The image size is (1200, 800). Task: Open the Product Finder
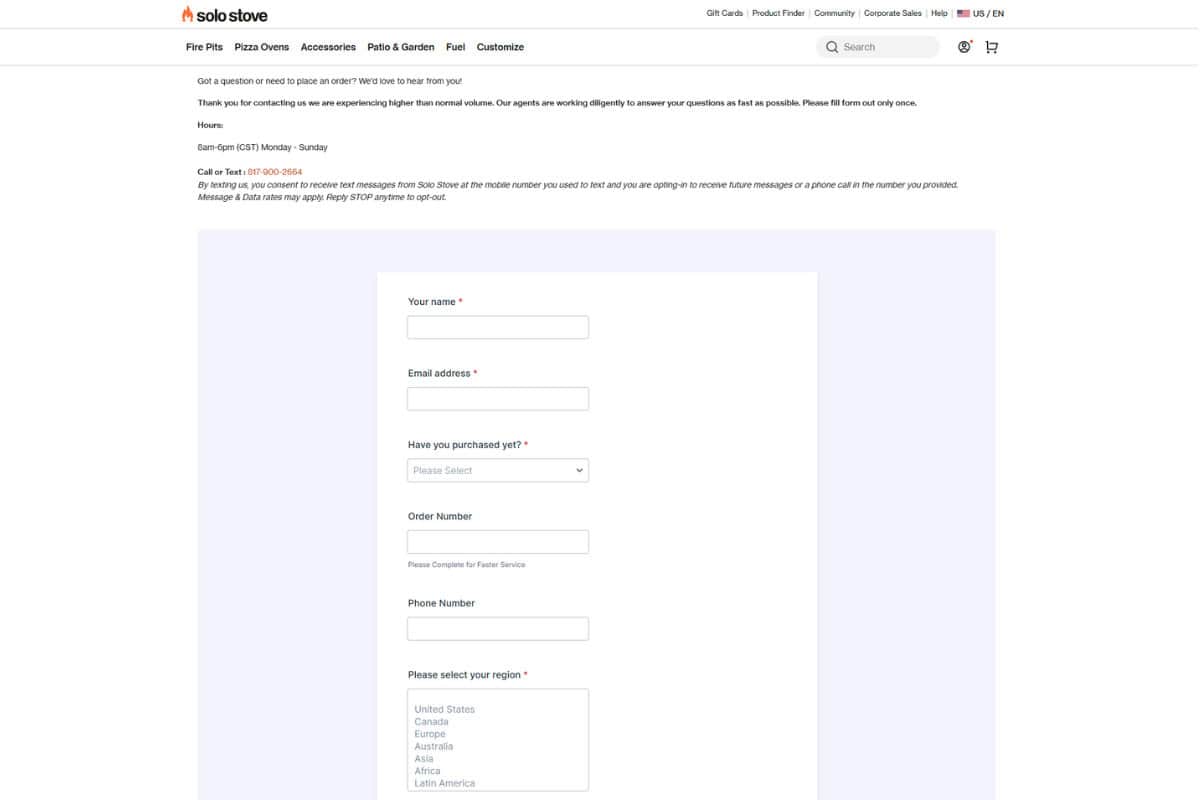tap(778, 13)
